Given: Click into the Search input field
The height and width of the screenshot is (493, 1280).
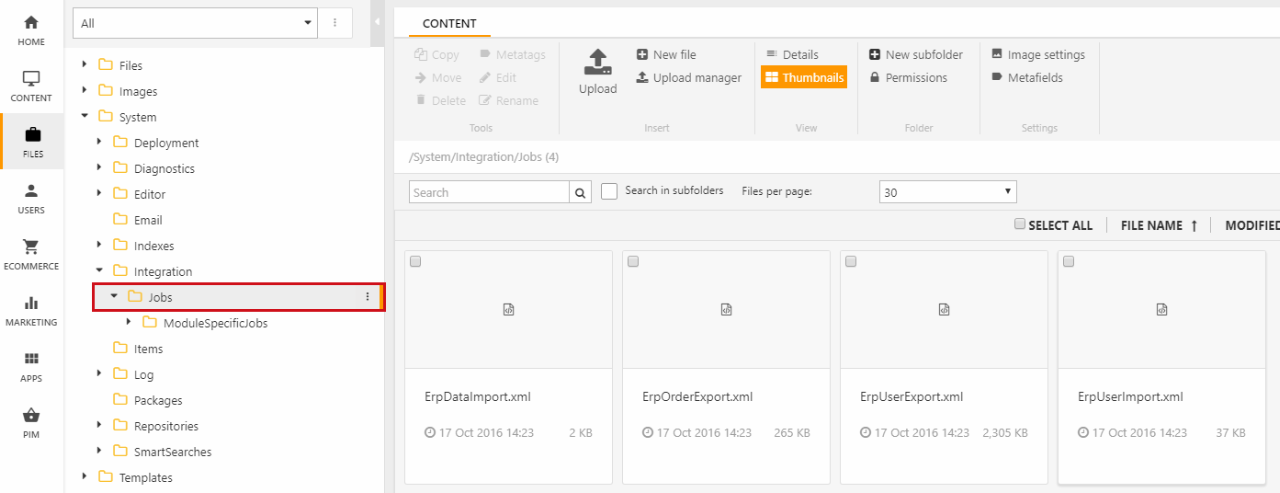Looking at the screenshot, I should pyautogui.click(x=489, y=192).
